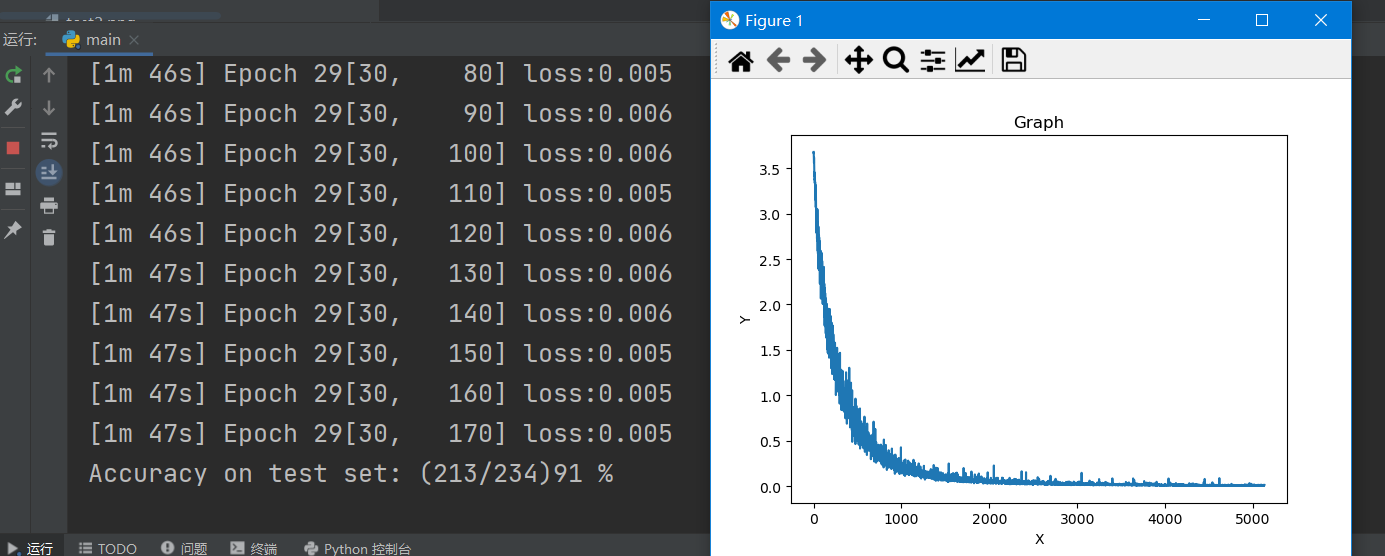Open the Python 控制台 tab
Viewport: 1385px width, 556px height.
point(357,548)
